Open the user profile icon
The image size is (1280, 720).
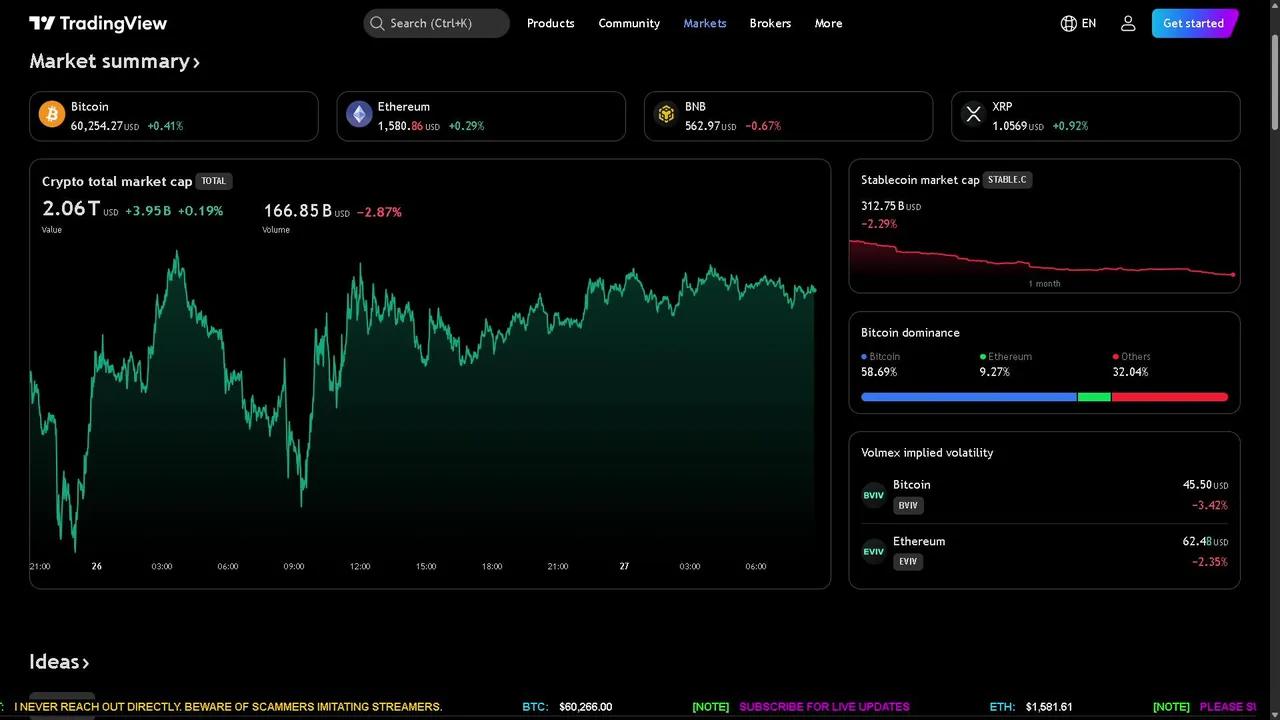pyautogui.click(x=1128, y=23)
